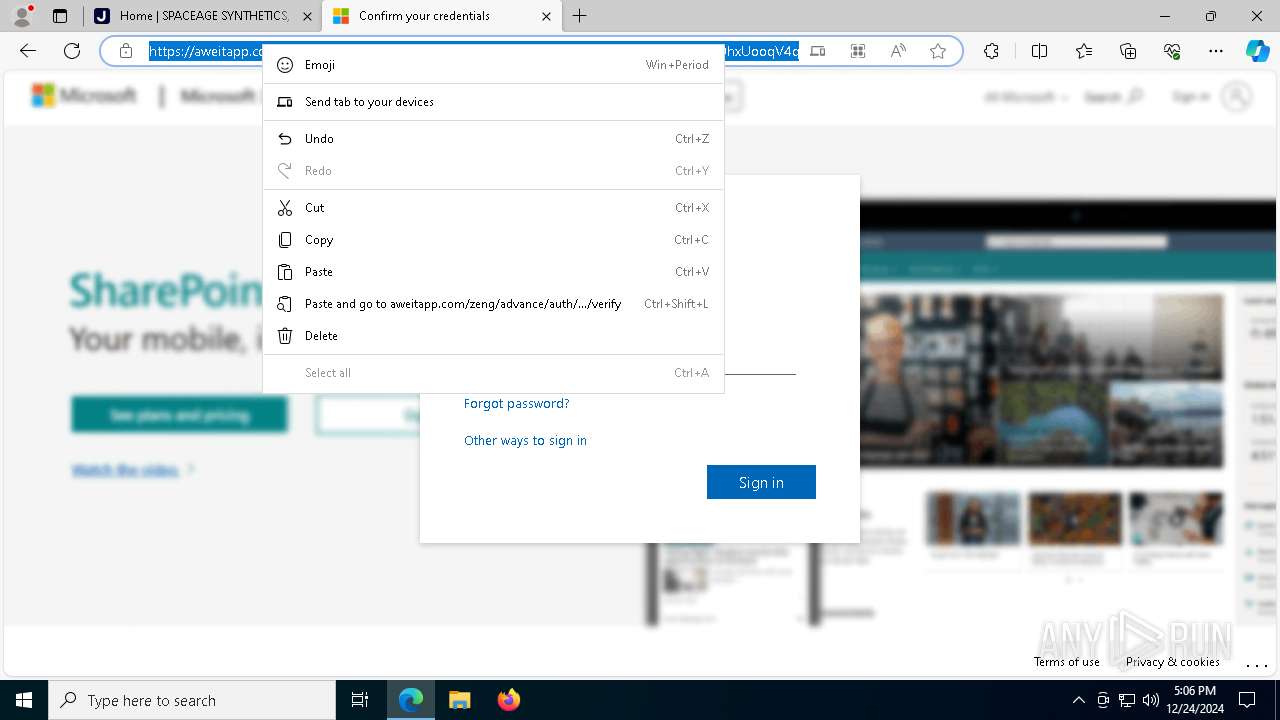Image resolution: width=1280 pixels, height=720 pixels.
Task: Click the blue Sign in button
Action: (x=761, y=482)
